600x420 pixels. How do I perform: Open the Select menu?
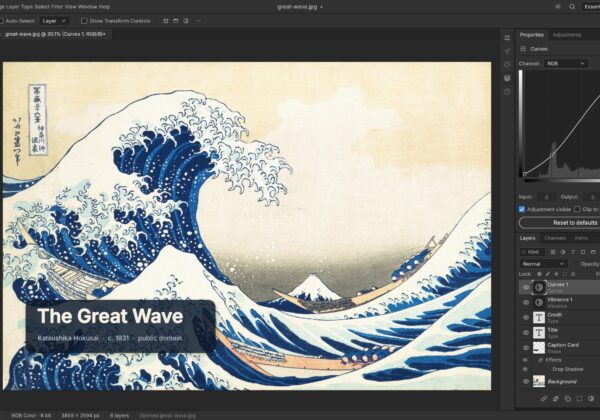pos(42,7)
